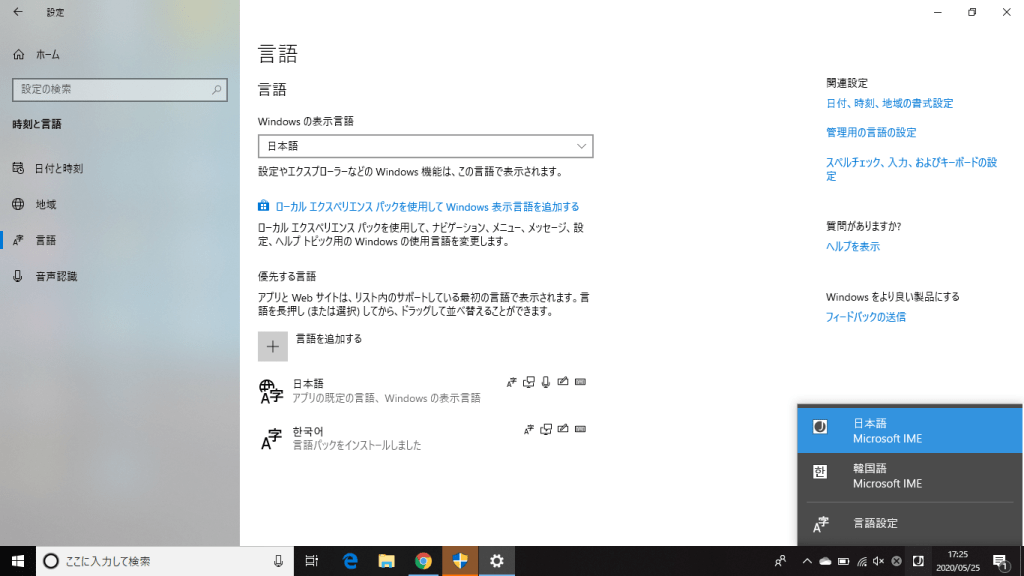Open the 音声認識 settings section

[x=56, y=276]
